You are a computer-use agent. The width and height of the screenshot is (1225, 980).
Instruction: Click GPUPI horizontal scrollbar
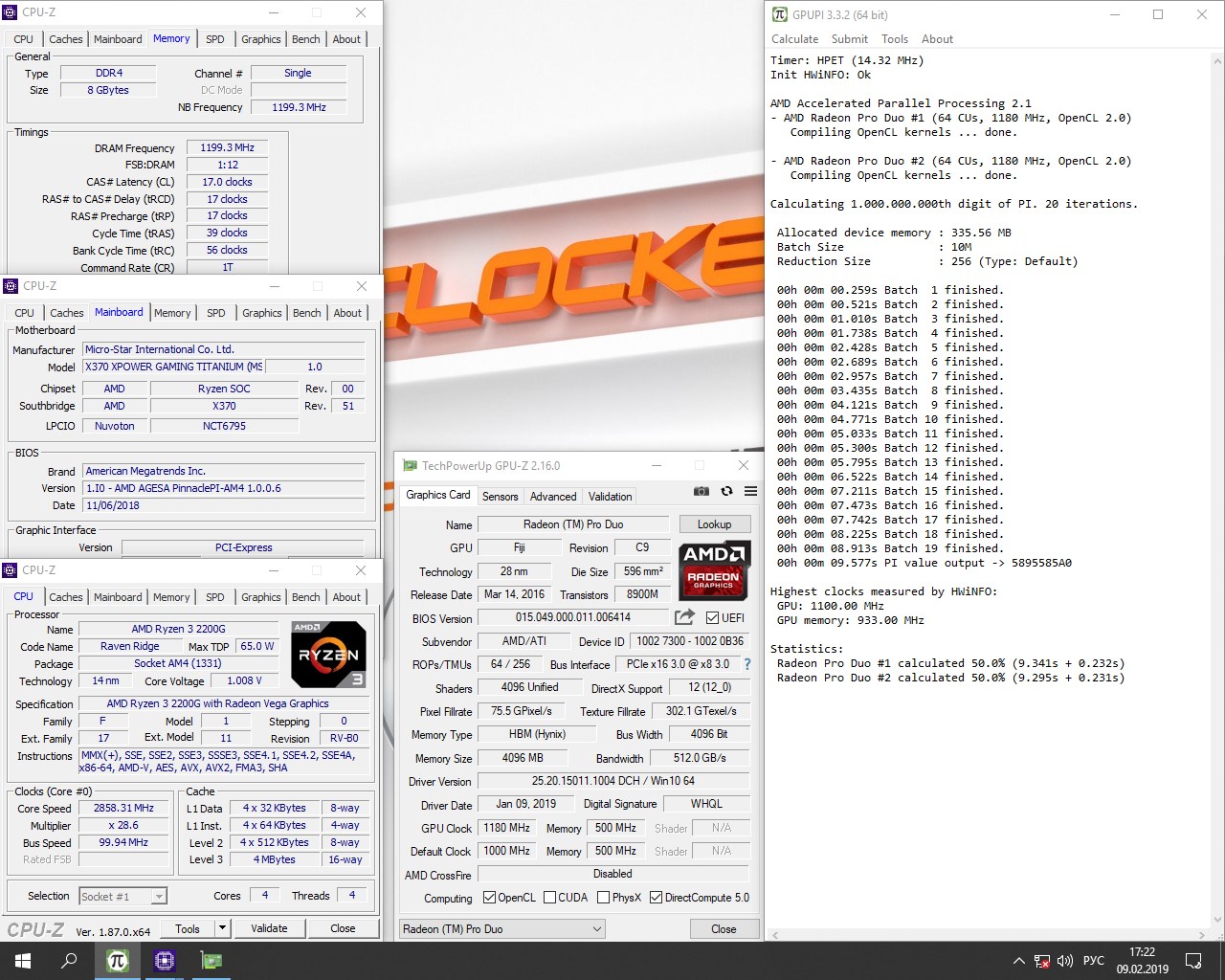[x=989, y=935]
